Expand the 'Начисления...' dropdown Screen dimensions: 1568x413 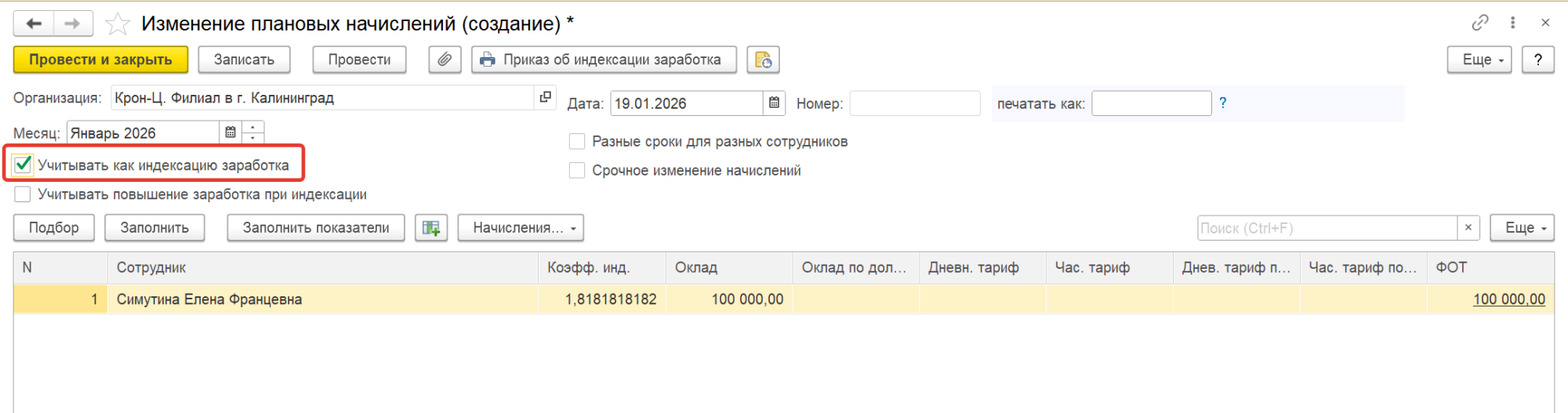point(521,228)
